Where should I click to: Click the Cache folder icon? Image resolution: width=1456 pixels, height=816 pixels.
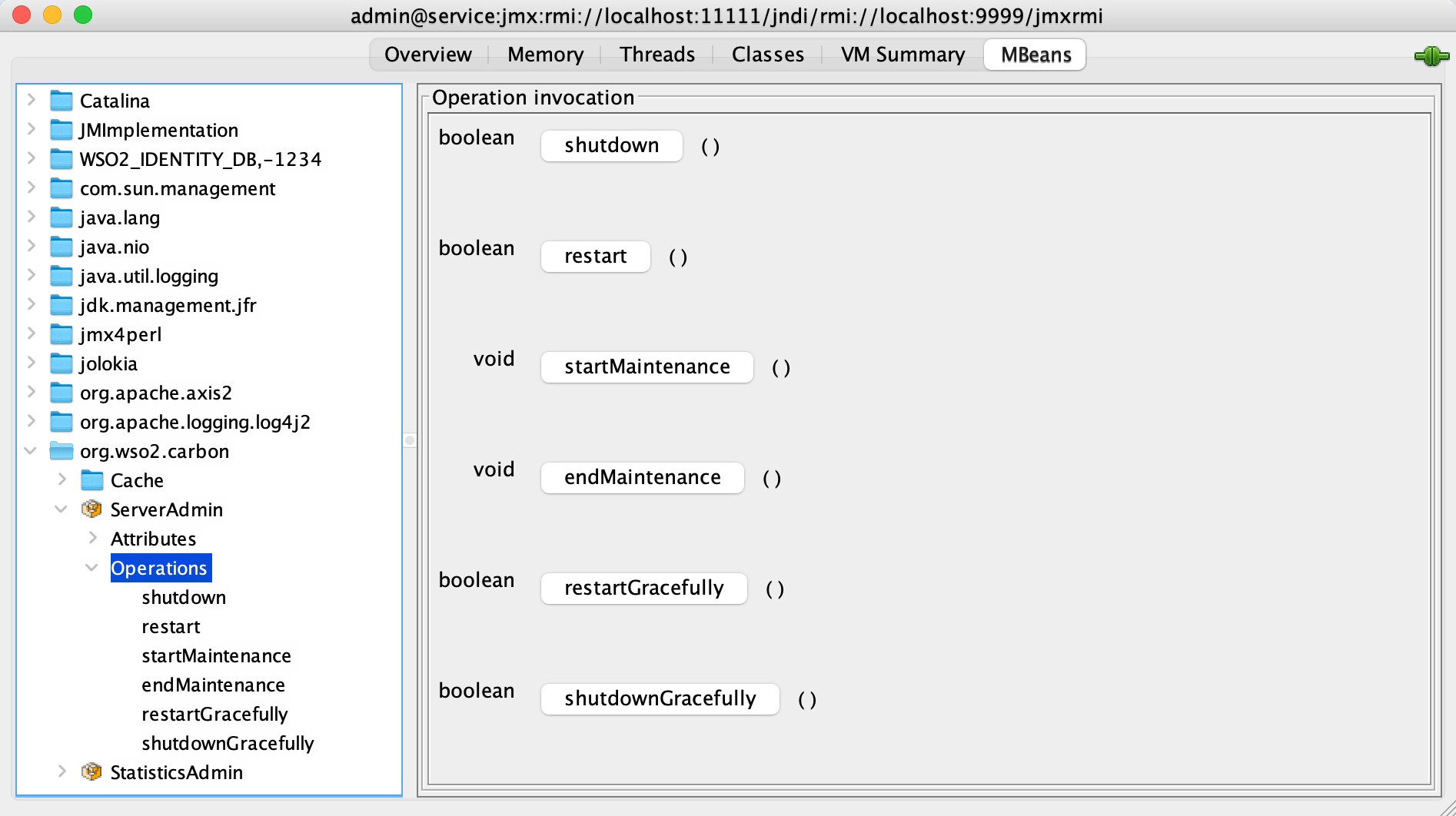tap(92, 480)
